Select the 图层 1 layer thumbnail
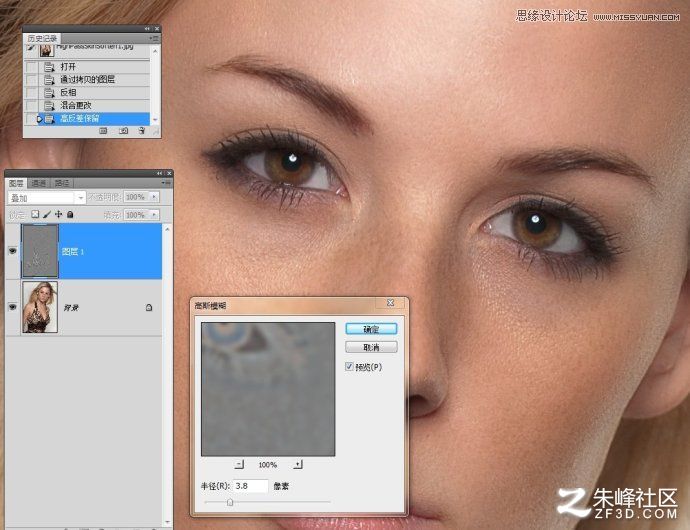The width and height of the screenshot is (690, 530). (x=40, y=251)
